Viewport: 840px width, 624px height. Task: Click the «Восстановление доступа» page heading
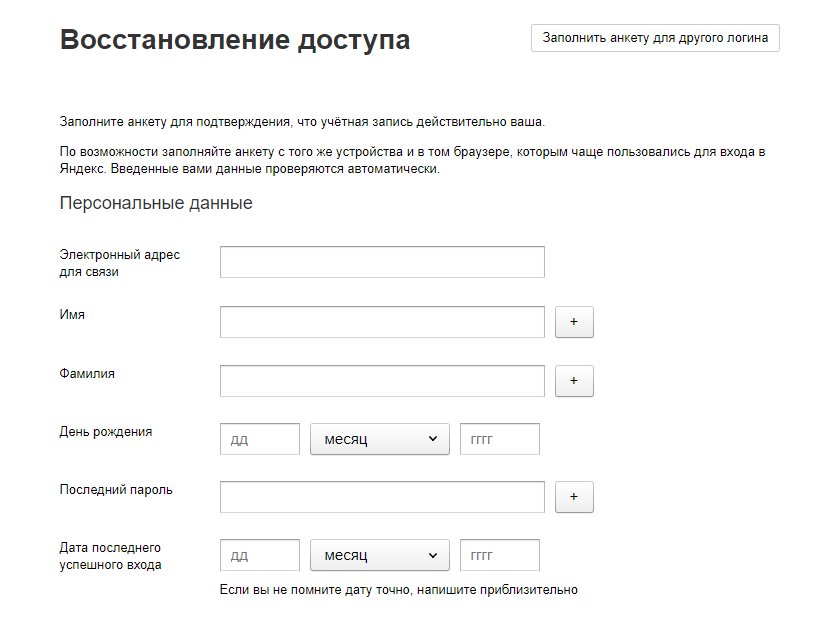pos(235,40)
